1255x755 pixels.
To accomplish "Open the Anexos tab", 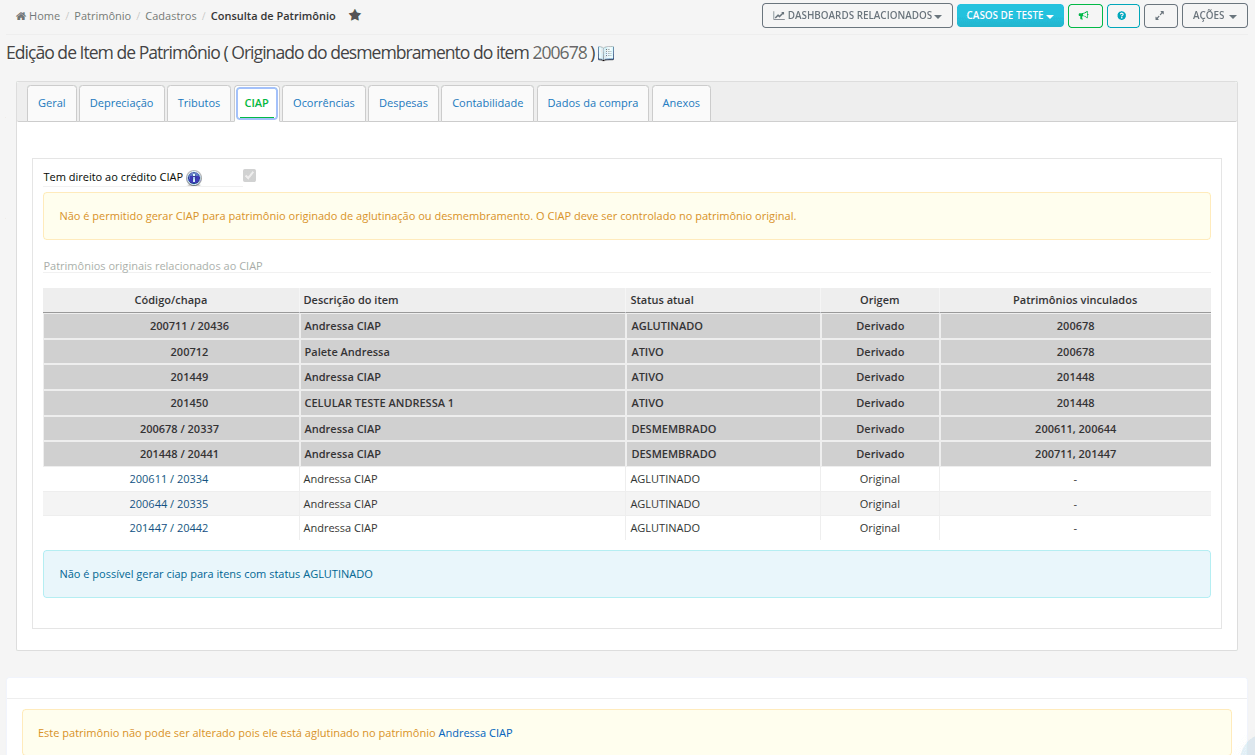I will pos(681,103).
